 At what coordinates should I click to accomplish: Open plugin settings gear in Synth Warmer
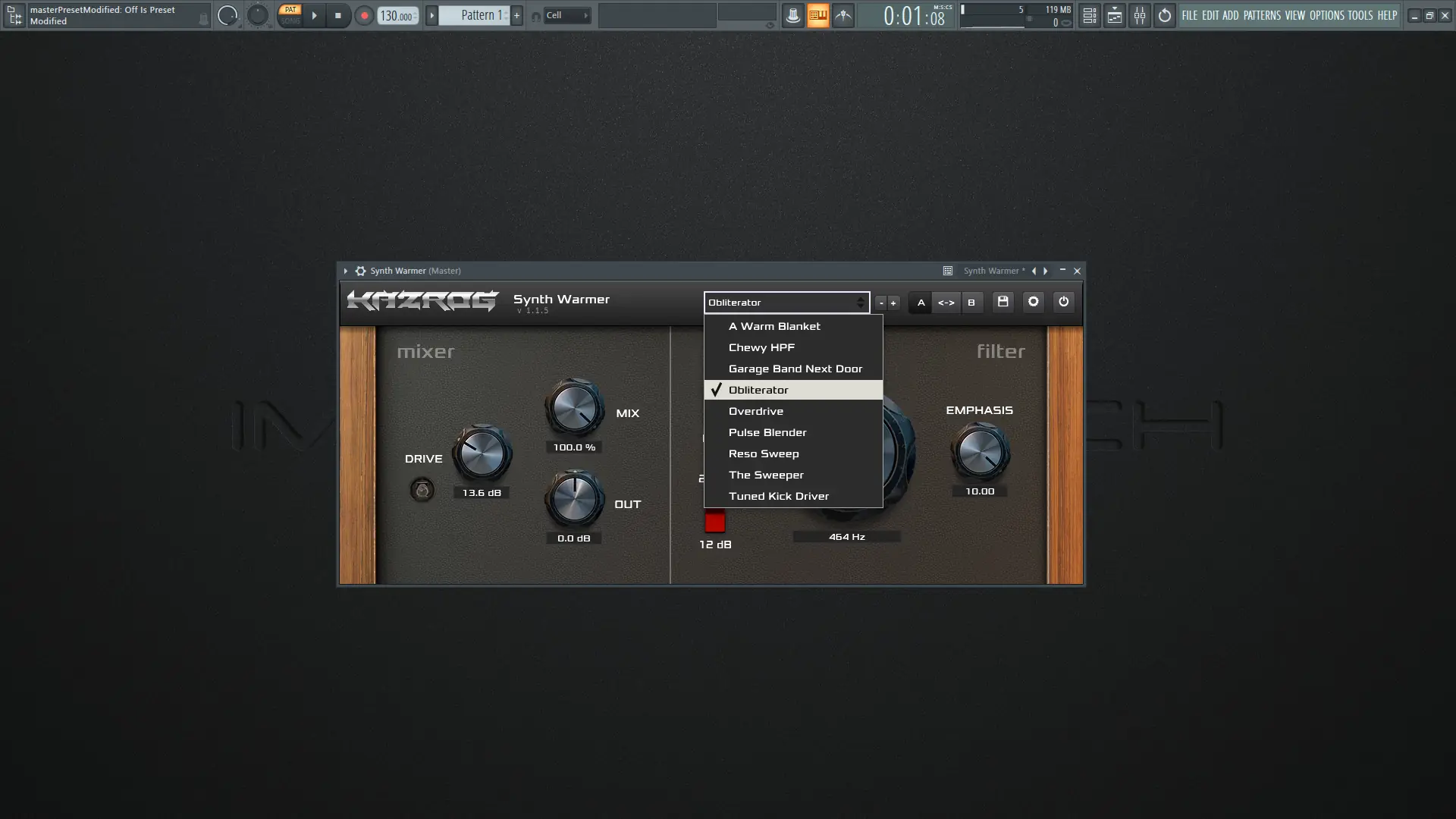(1033, 302)
